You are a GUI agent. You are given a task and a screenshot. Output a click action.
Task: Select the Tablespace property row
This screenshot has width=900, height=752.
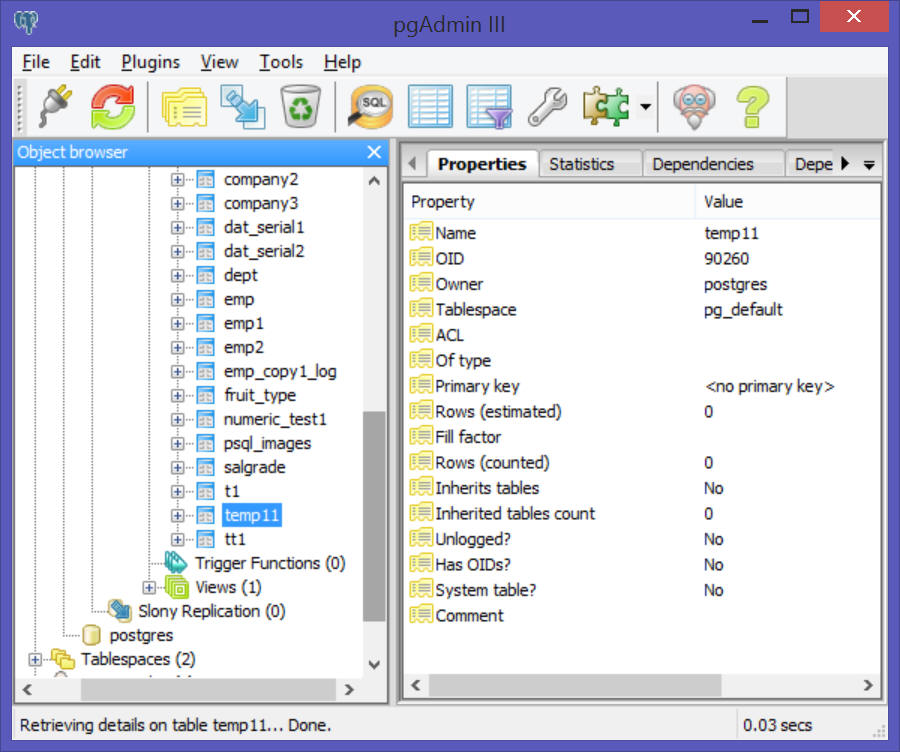tap(642, 309)
